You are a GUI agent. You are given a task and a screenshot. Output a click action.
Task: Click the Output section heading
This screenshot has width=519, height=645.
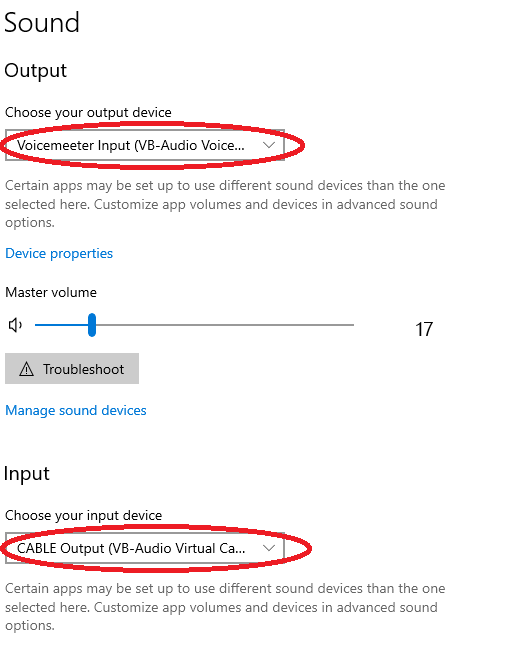[35, 70]
